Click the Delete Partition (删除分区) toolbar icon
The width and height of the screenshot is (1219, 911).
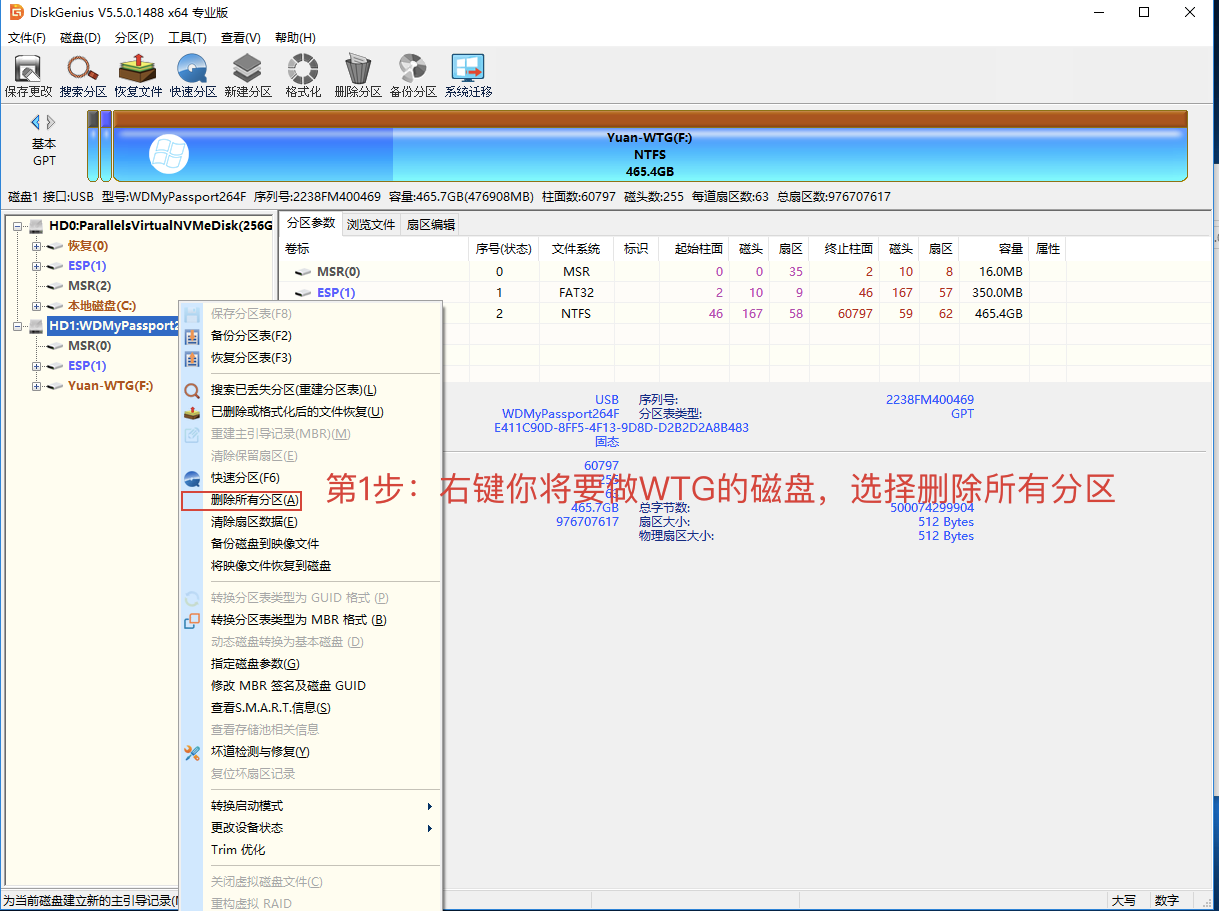358,76
